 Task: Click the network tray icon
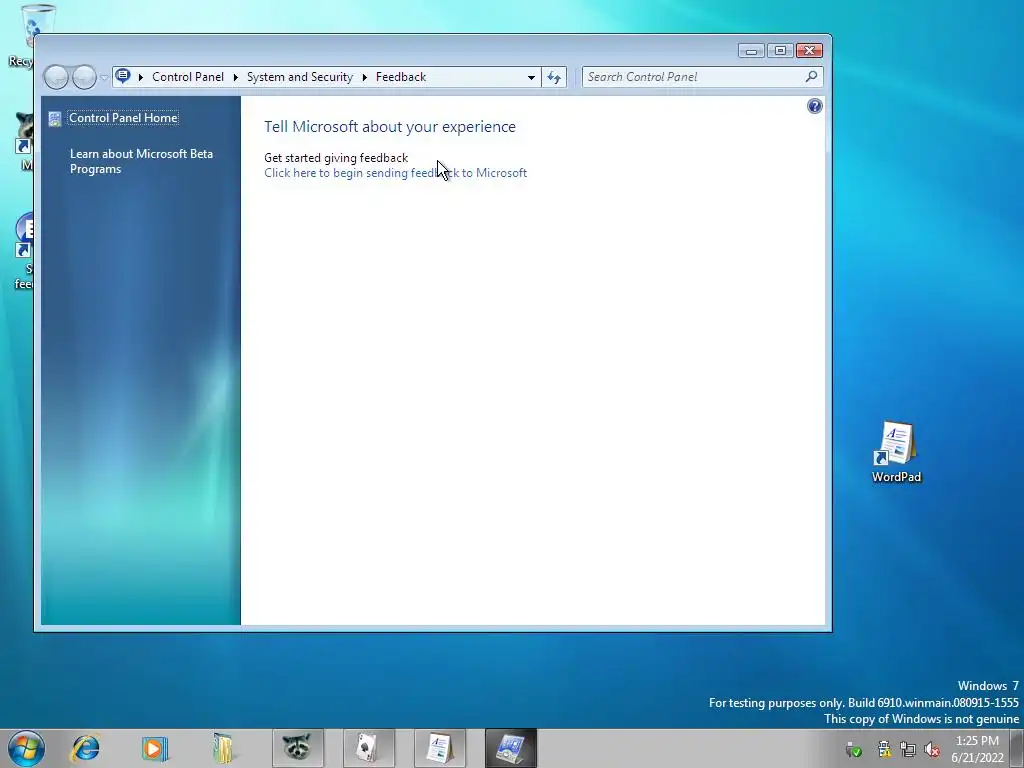coord(908,749)
